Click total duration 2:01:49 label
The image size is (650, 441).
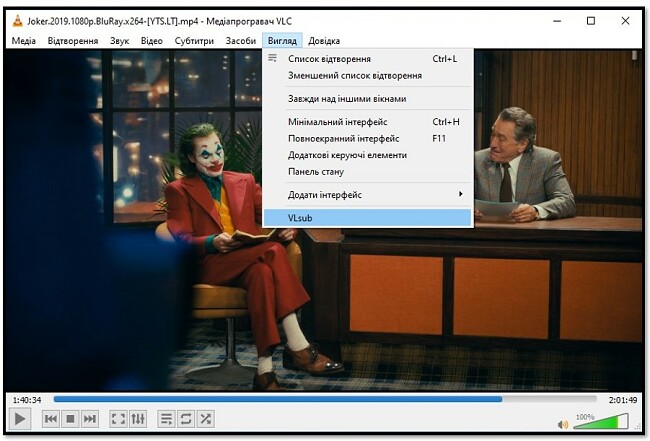pos(623,400)
